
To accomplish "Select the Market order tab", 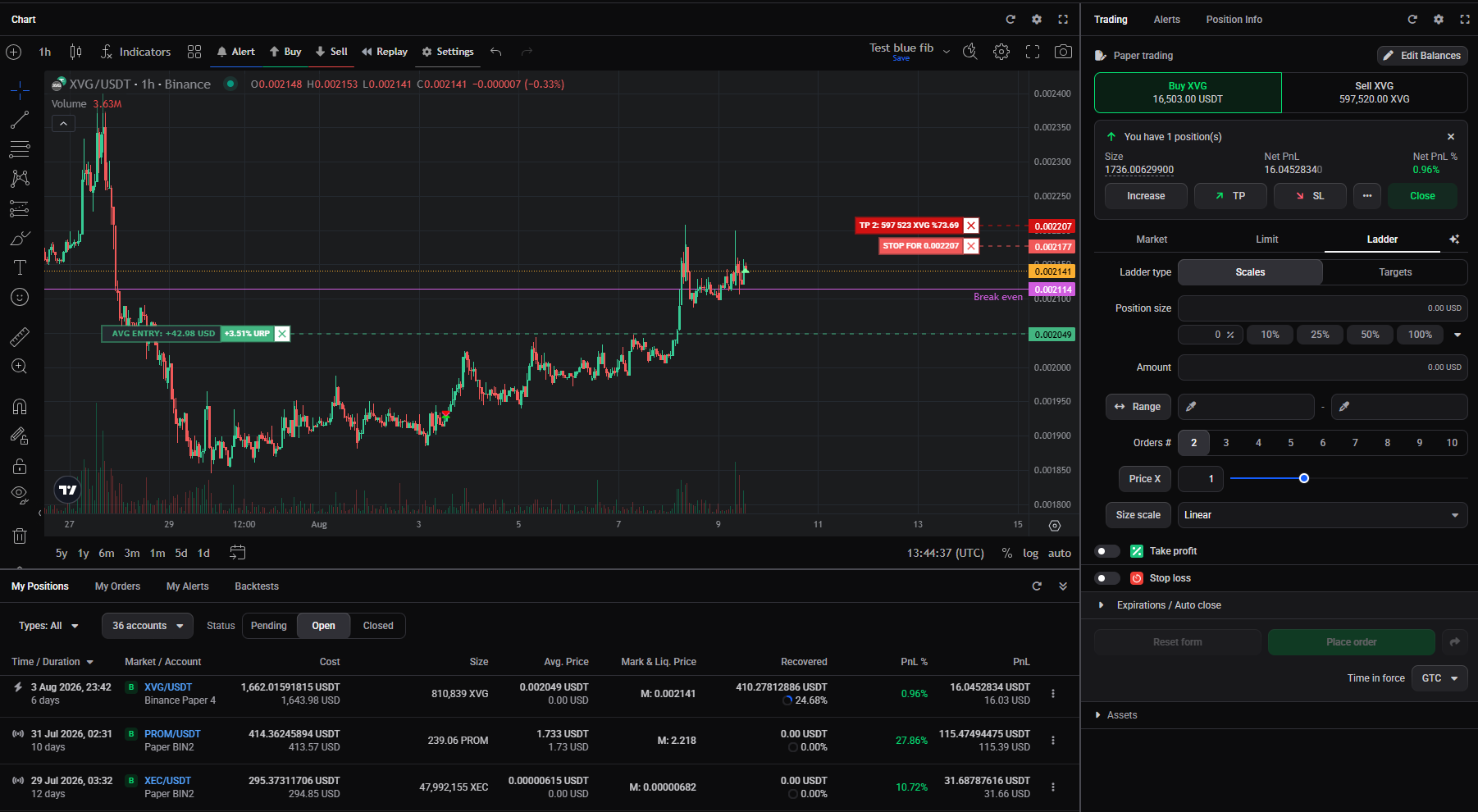I will pos(1152,239).
